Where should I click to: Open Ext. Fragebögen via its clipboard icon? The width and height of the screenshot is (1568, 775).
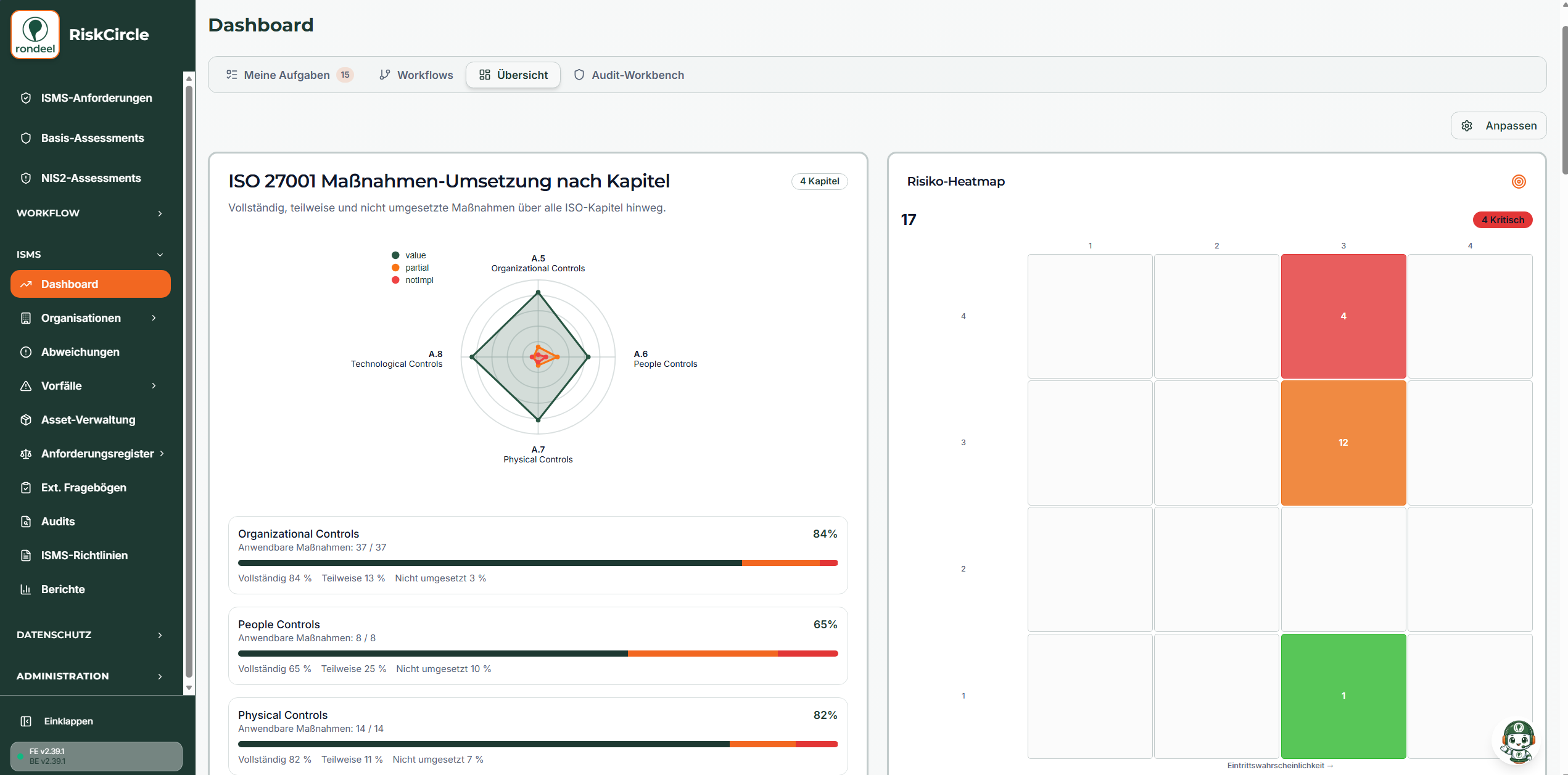pyautogui.click(x=26, y=488)
